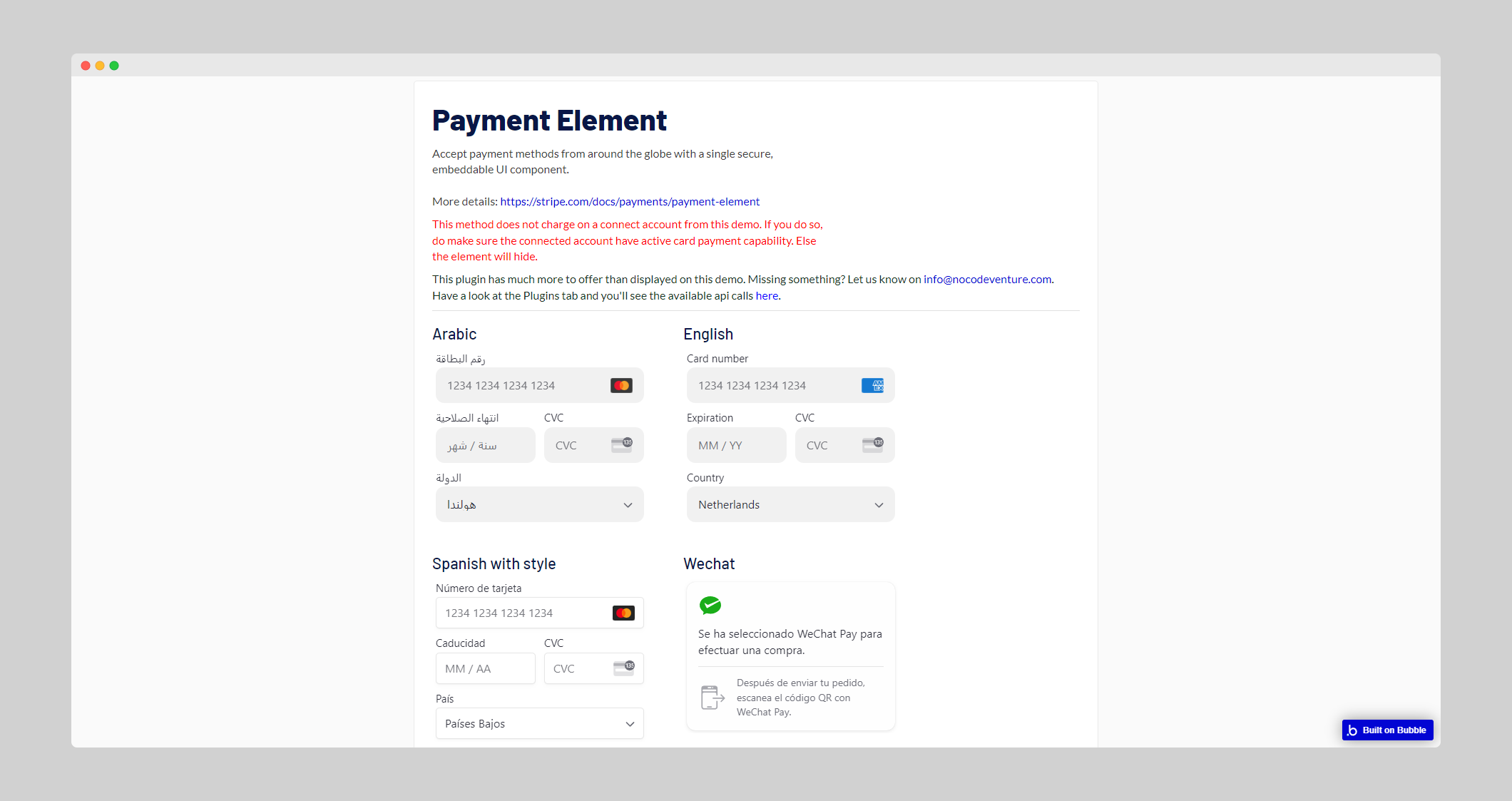Click the CVC card icon in English form

pos(872,444)
